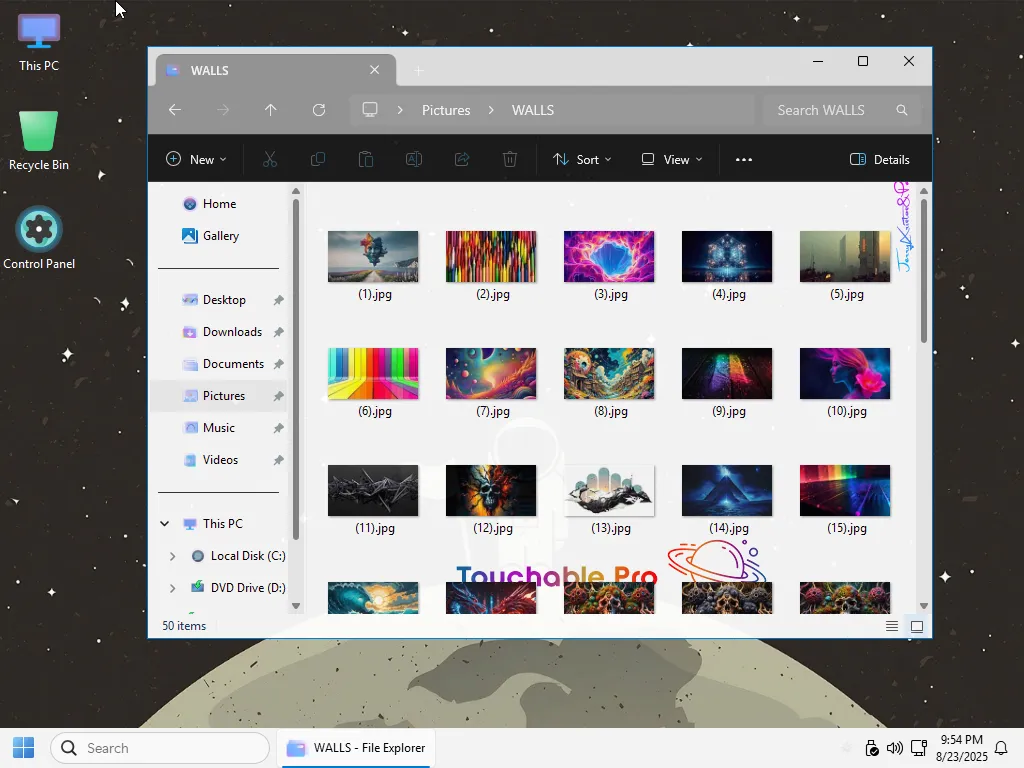Select the (12).jpg skull thumbnail
The width and height of the screenshot is (1024, 768).
click(491, 490)
